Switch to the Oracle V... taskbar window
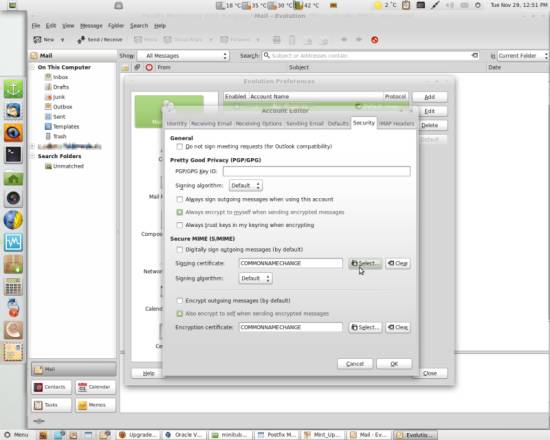 click(184, 435)
